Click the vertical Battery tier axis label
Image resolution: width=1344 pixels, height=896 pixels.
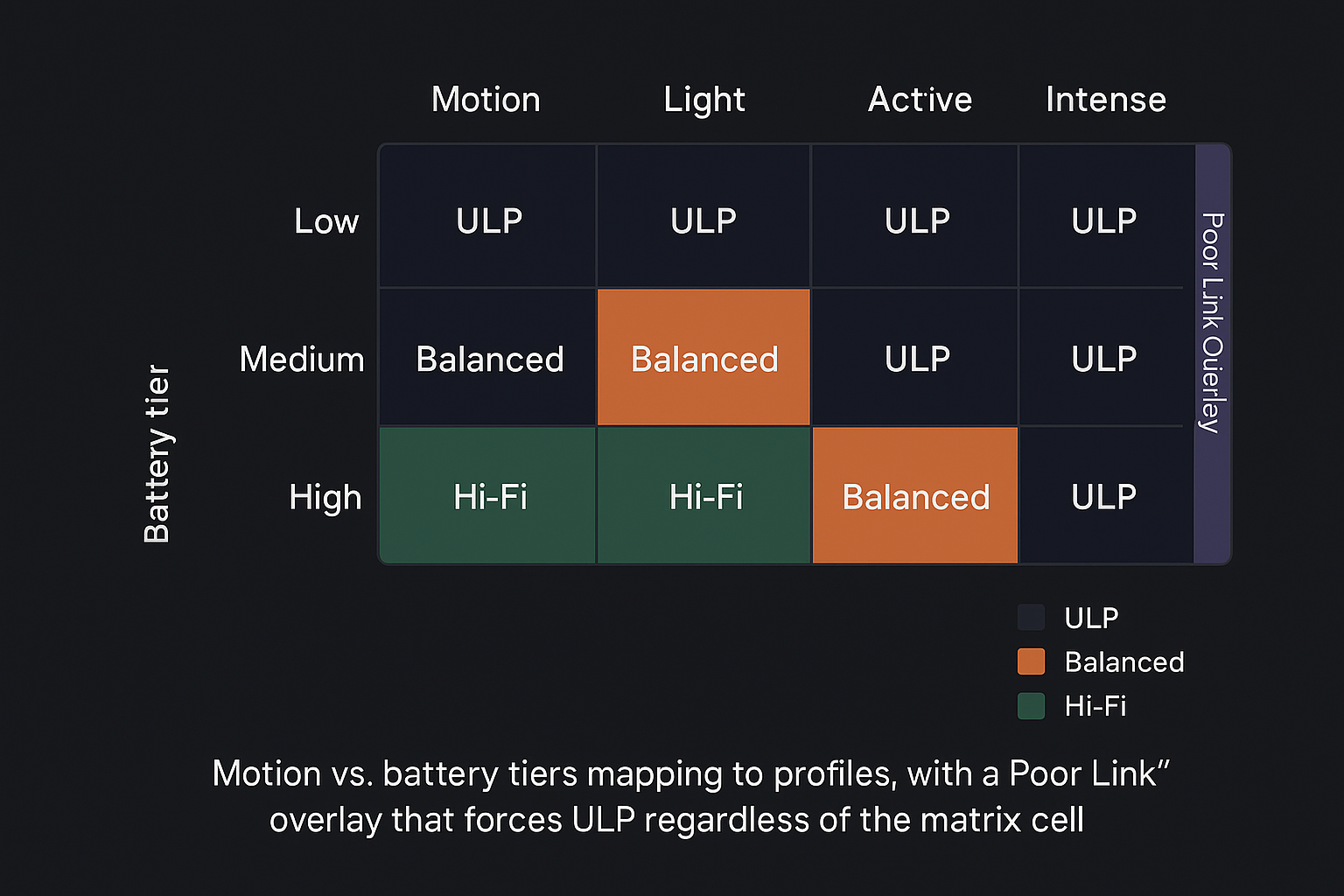coord(157,453)
